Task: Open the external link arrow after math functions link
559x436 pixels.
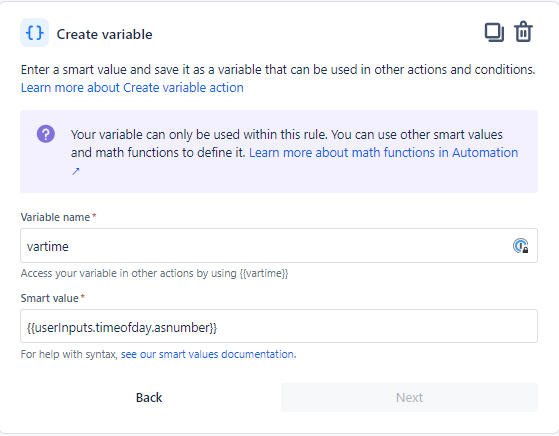Action: [x=76, y=171]
